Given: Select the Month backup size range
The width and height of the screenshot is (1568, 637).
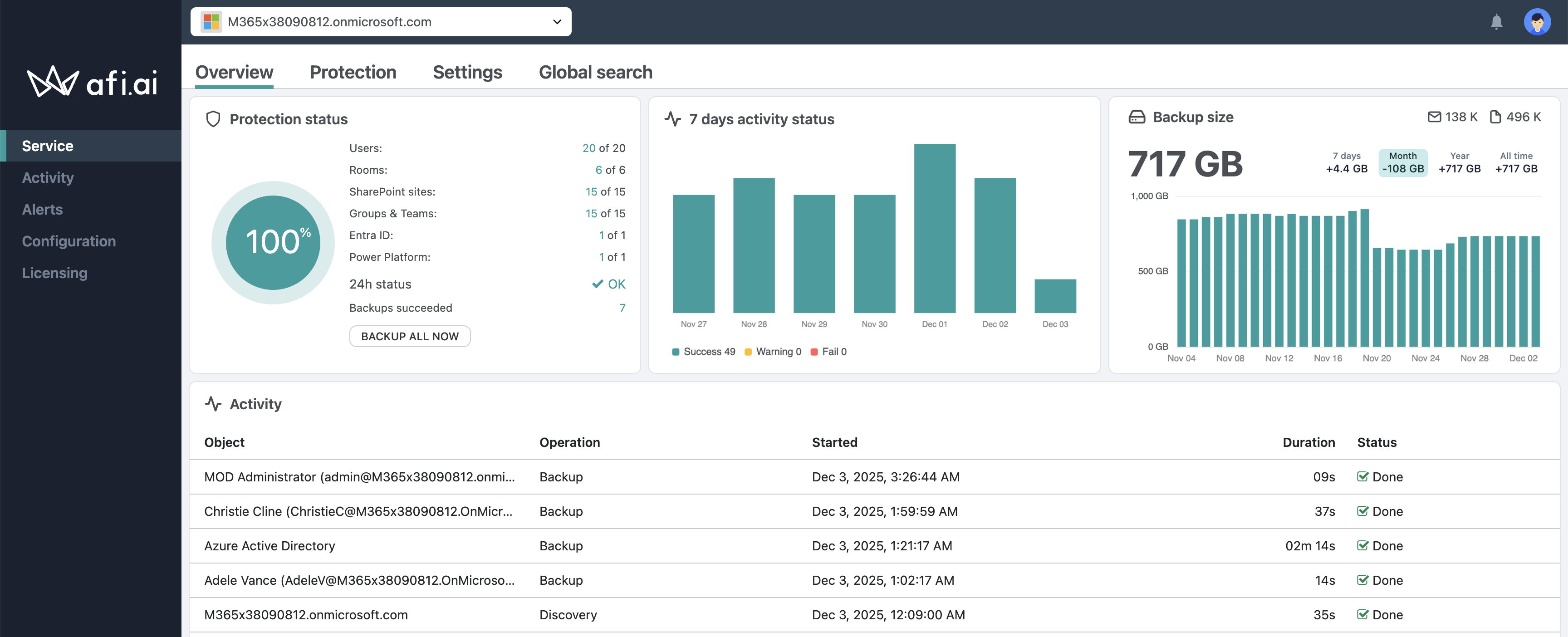Looking at the screenshot, I should tap(1402, 162).
